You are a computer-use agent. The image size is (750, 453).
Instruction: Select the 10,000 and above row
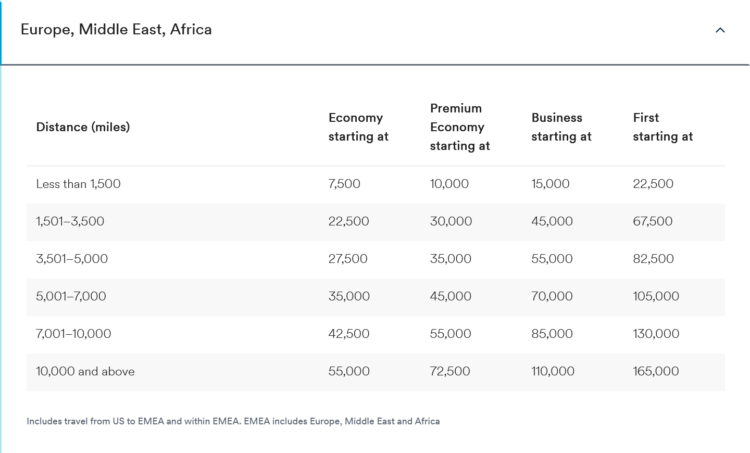[375, 372]
